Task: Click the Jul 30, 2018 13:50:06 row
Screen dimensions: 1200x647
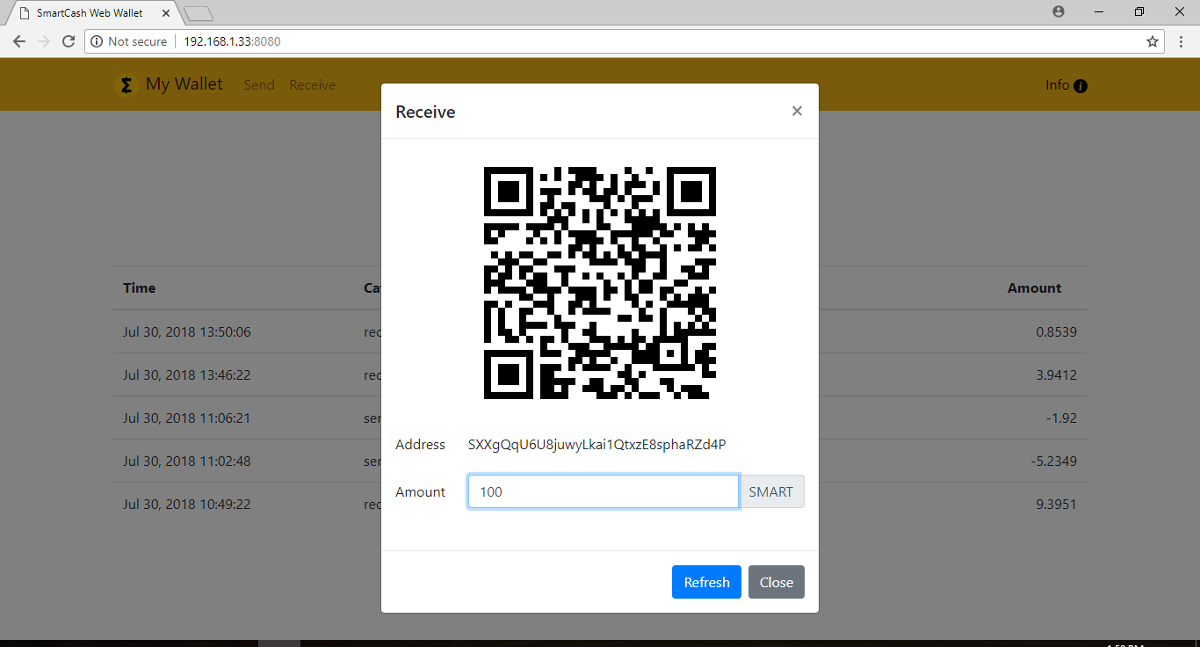Action: point(600,332)
